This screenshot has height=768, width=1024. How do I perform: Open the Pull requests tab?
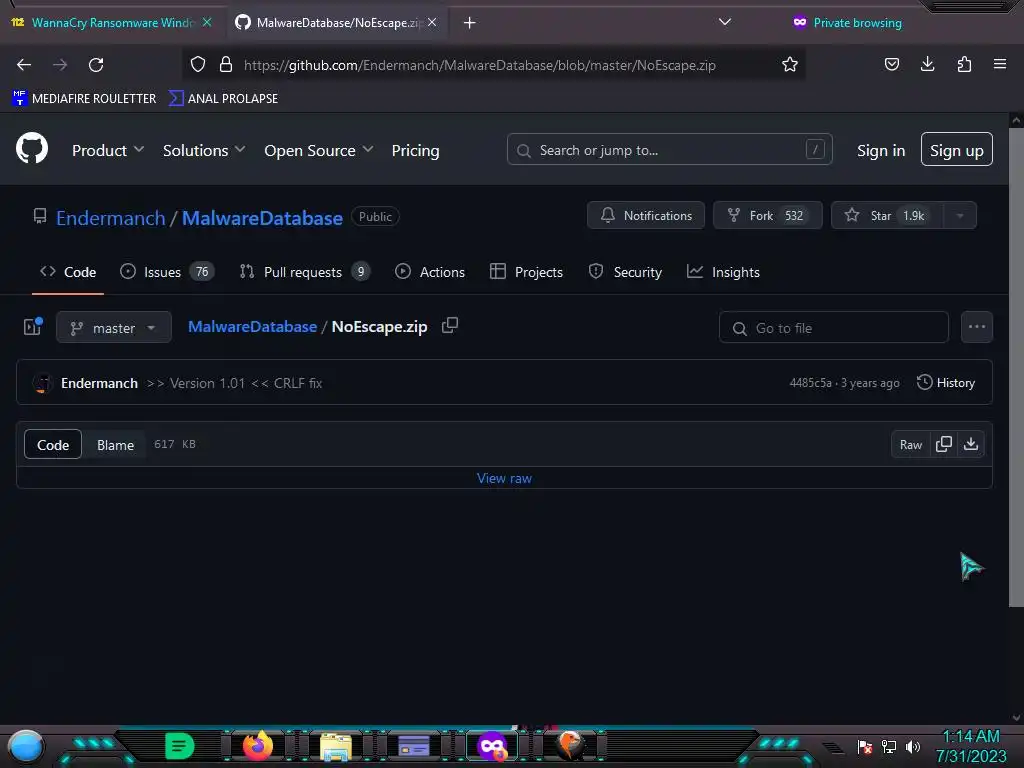(x=304, y=272)
